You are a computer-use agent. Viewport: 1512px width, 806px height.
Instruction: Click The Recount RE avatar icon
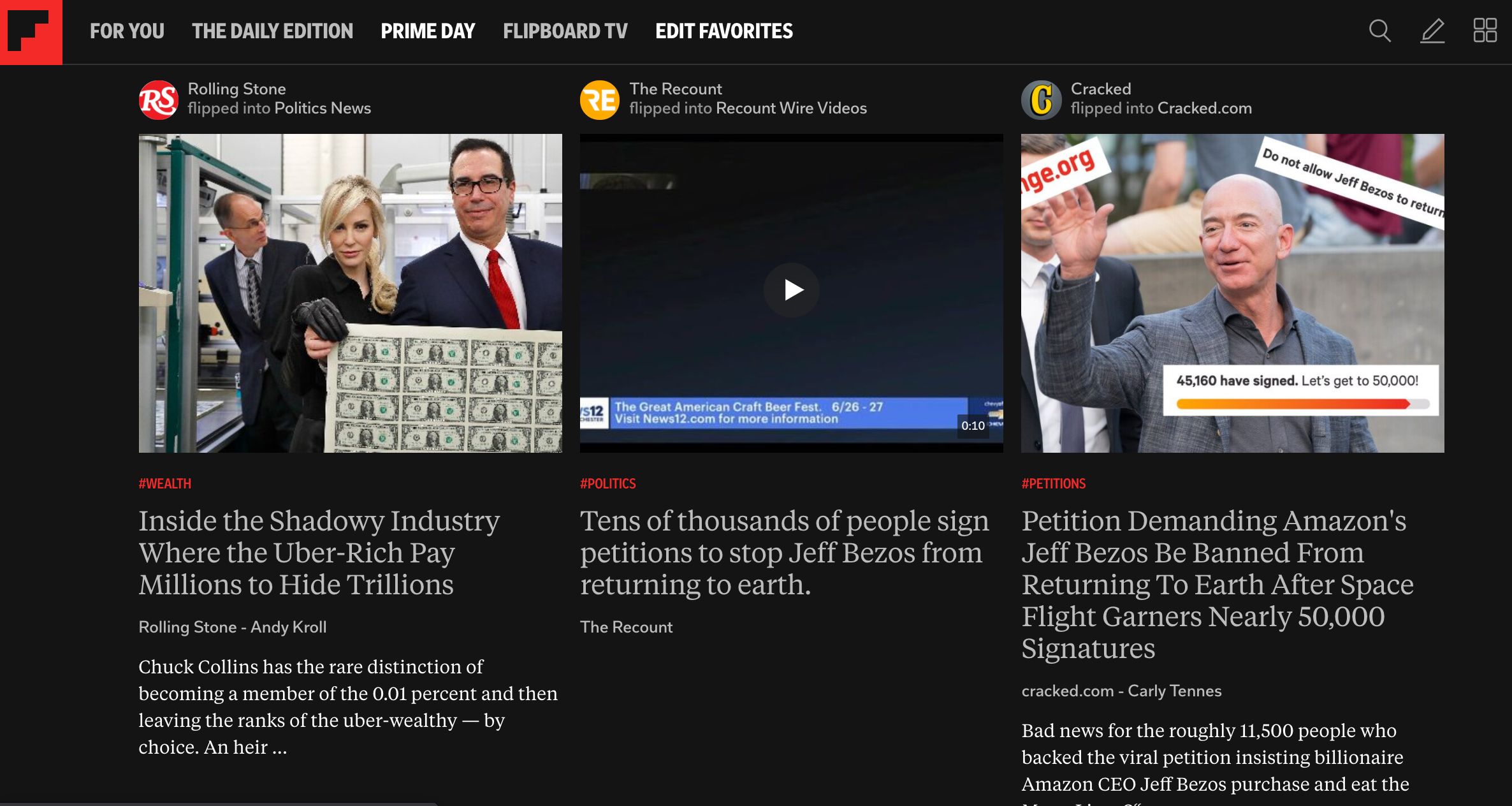(x=599, y=100)
